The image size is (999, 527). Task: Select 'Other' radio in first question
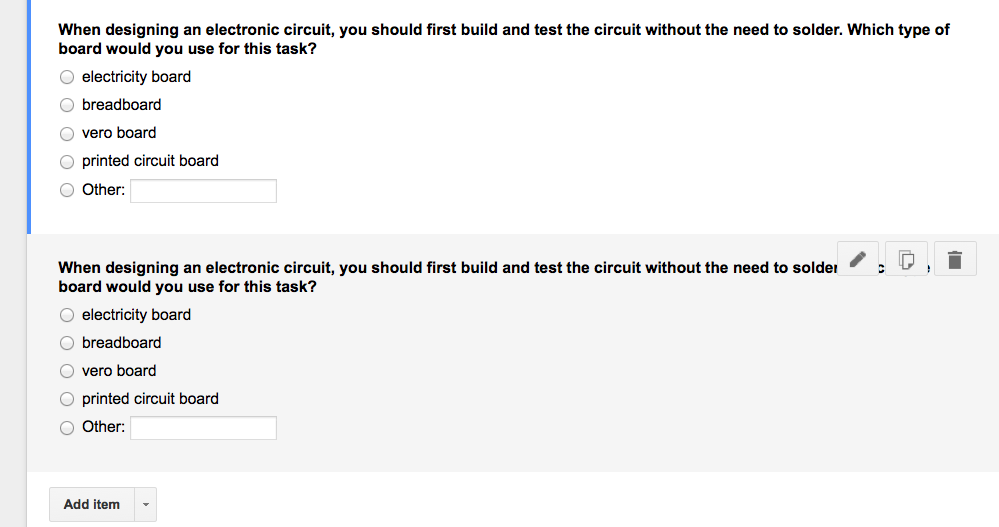[x=67, y=190]
